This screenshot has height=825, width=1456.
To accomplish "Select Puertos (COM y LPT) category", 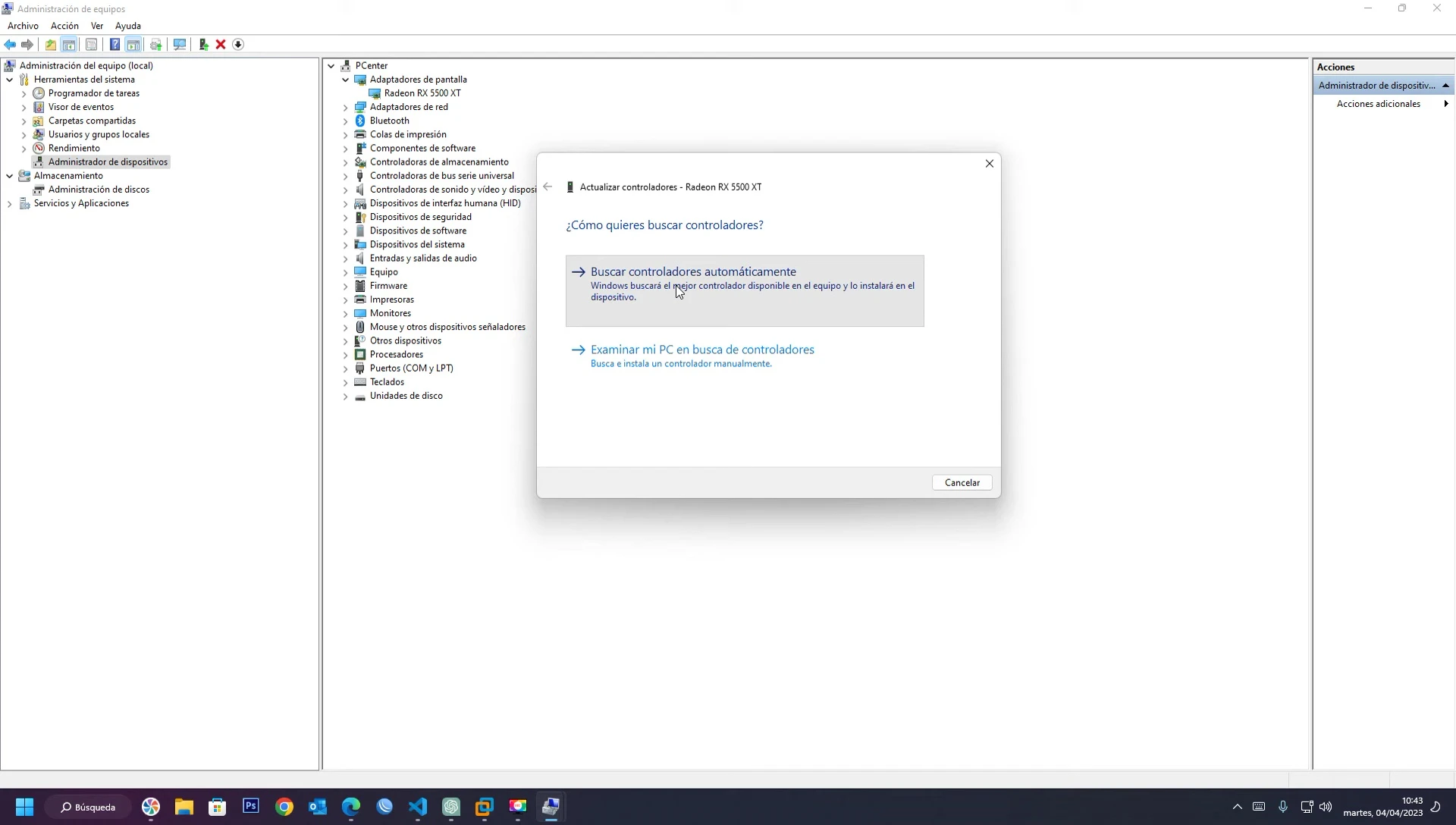I will pos(411,369).
